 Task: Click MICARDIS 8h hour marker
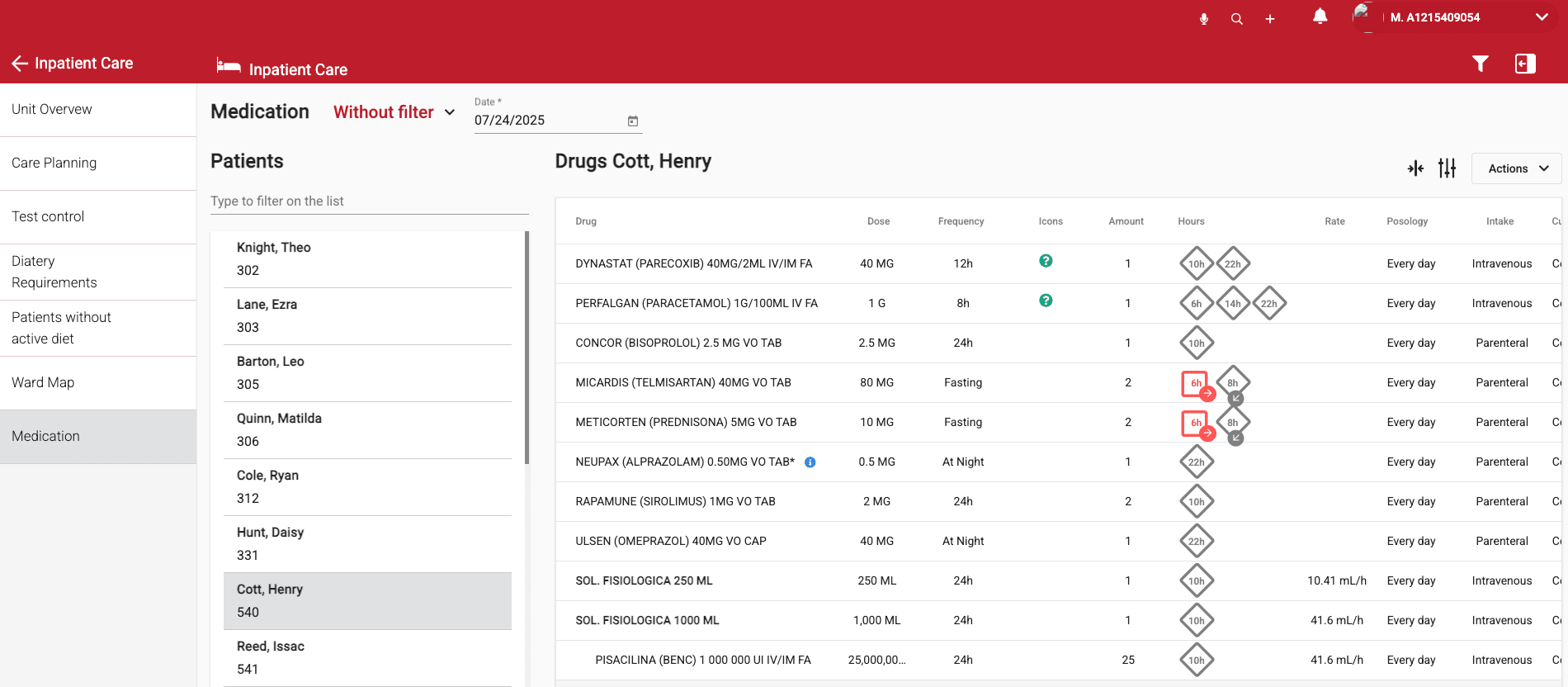click(x=1233, y=383)
